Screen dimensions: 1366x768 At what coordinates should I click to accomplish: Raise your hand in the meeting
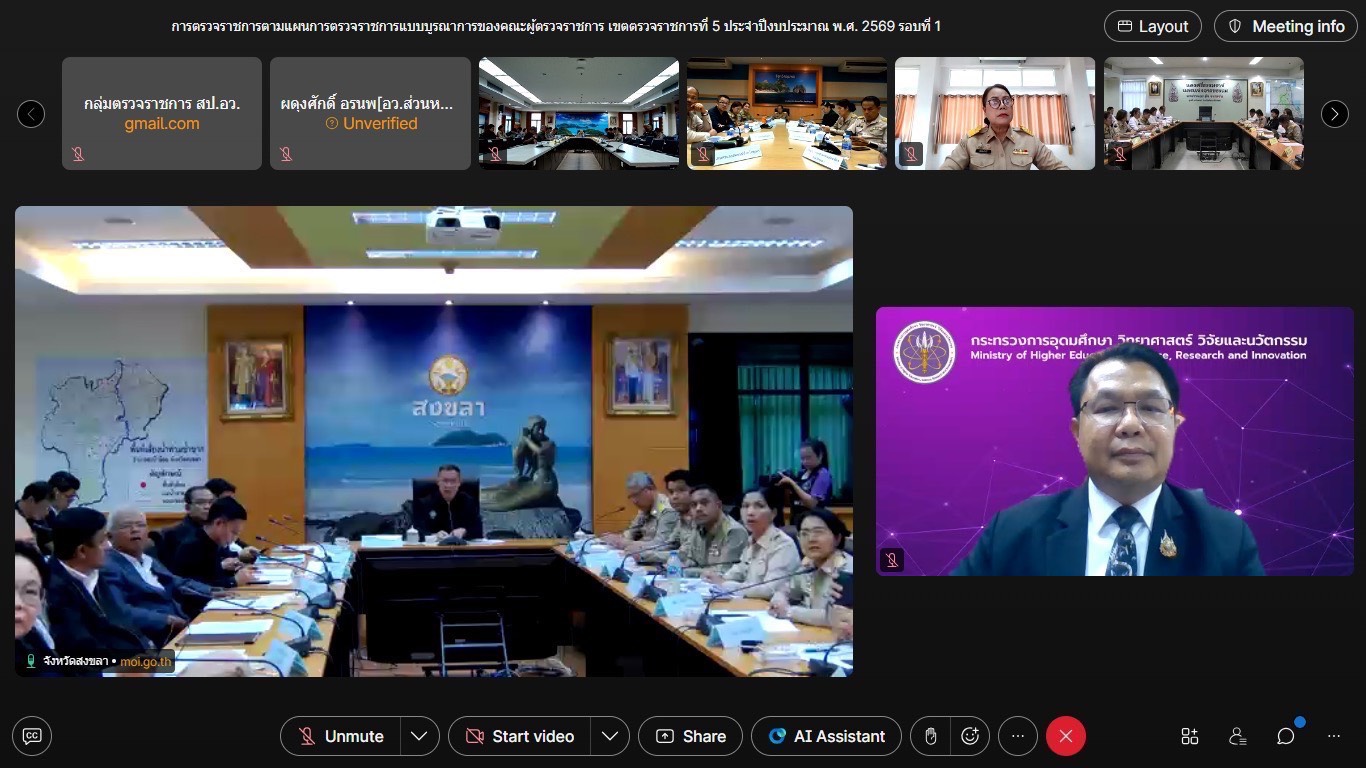[x=930, y=736]
